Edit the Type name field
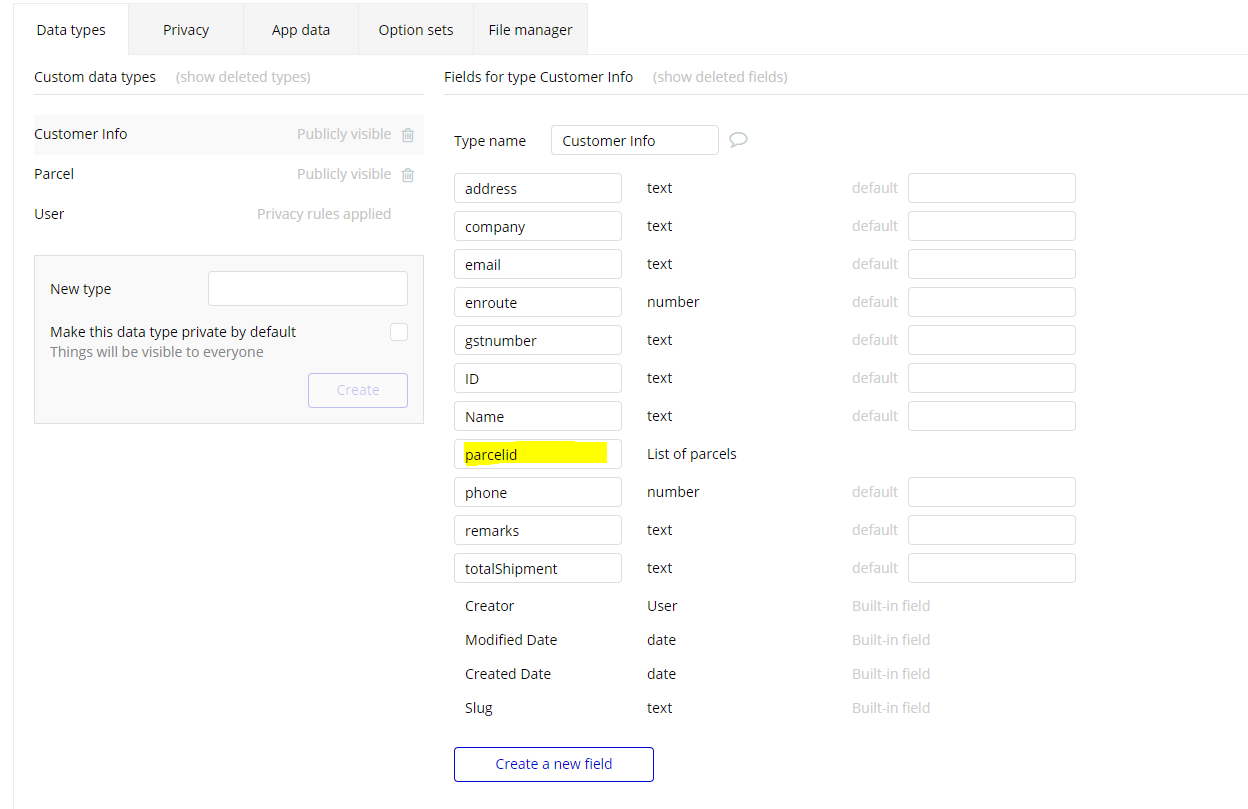 [x=634, y=141]
